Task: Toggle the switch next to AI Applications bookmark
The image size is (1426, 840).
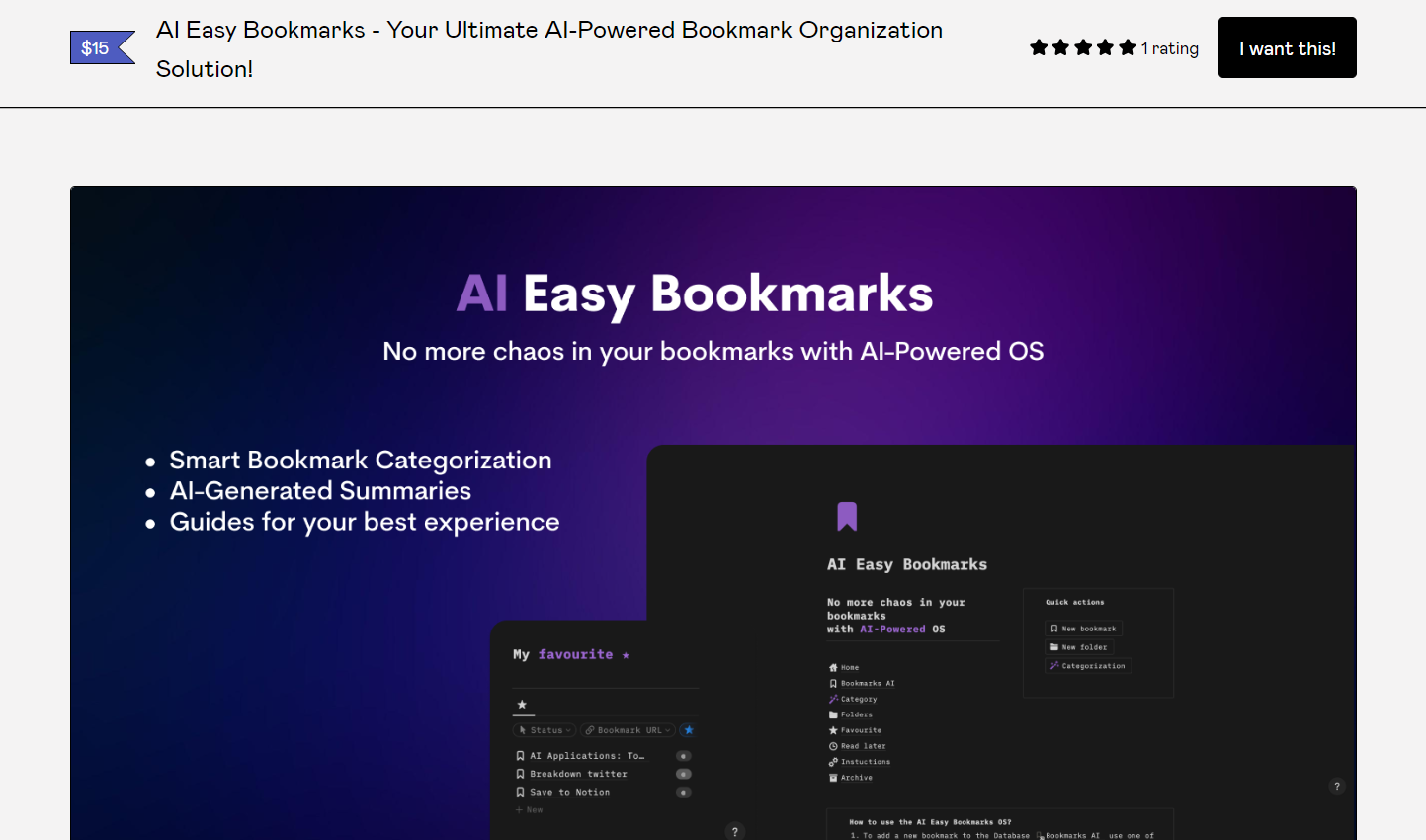Action: (683, 755)
